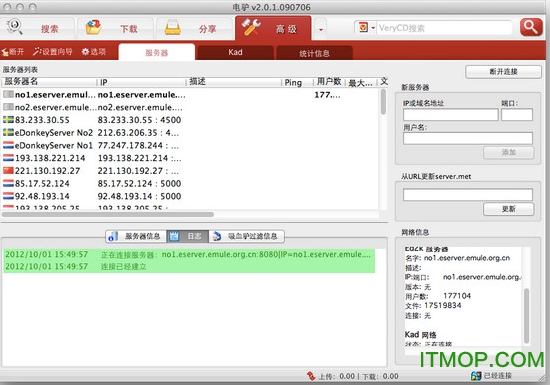The image size is (550, 385).
Task: Open the VeryCD search engine dropdown
Action: [367, 27]
